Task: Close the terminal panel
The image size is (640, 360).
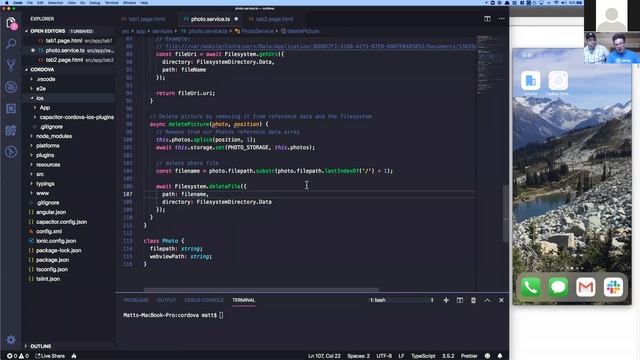Action: (501, 300)
